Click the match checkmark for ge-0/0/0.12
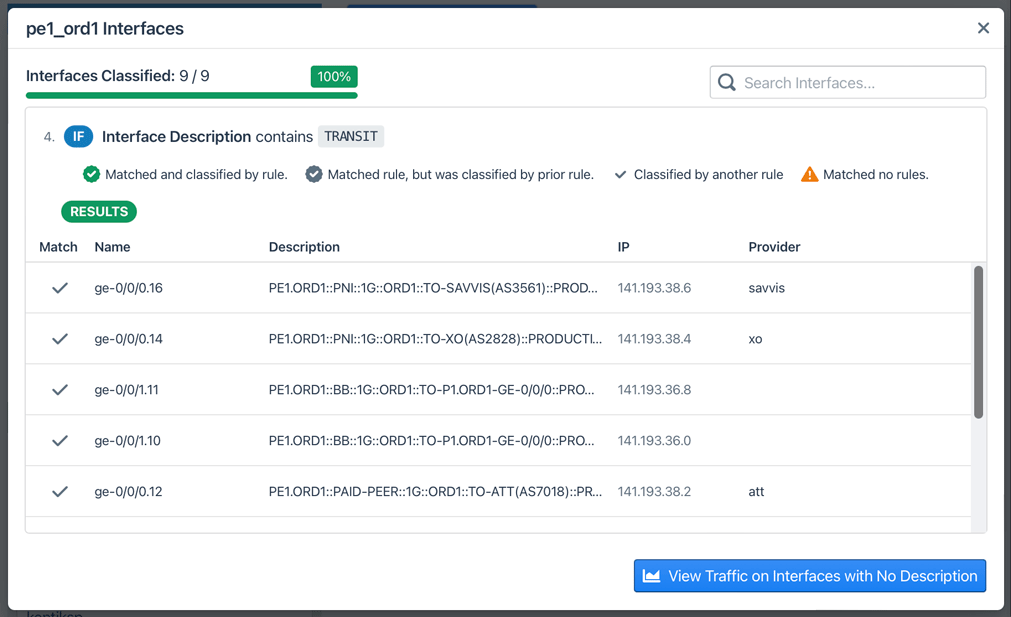This screenshot has width=1011, height=617. (x=60, y=492)
